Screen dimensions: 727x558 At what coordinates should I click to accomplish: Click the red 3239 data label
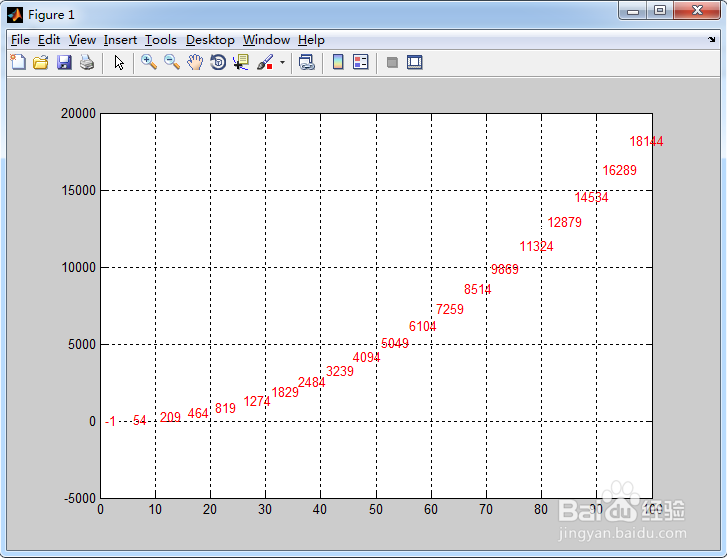[x=340, y=371]
